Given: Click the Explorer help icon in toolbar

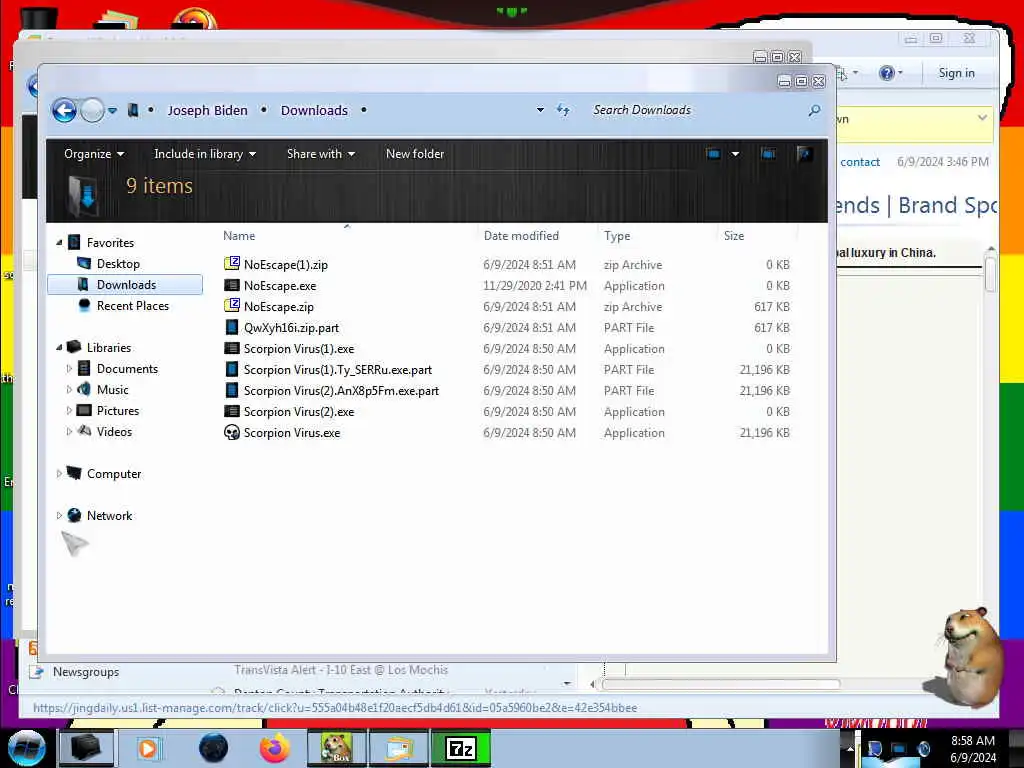Looking at the screenshot, I should point(805,154).
